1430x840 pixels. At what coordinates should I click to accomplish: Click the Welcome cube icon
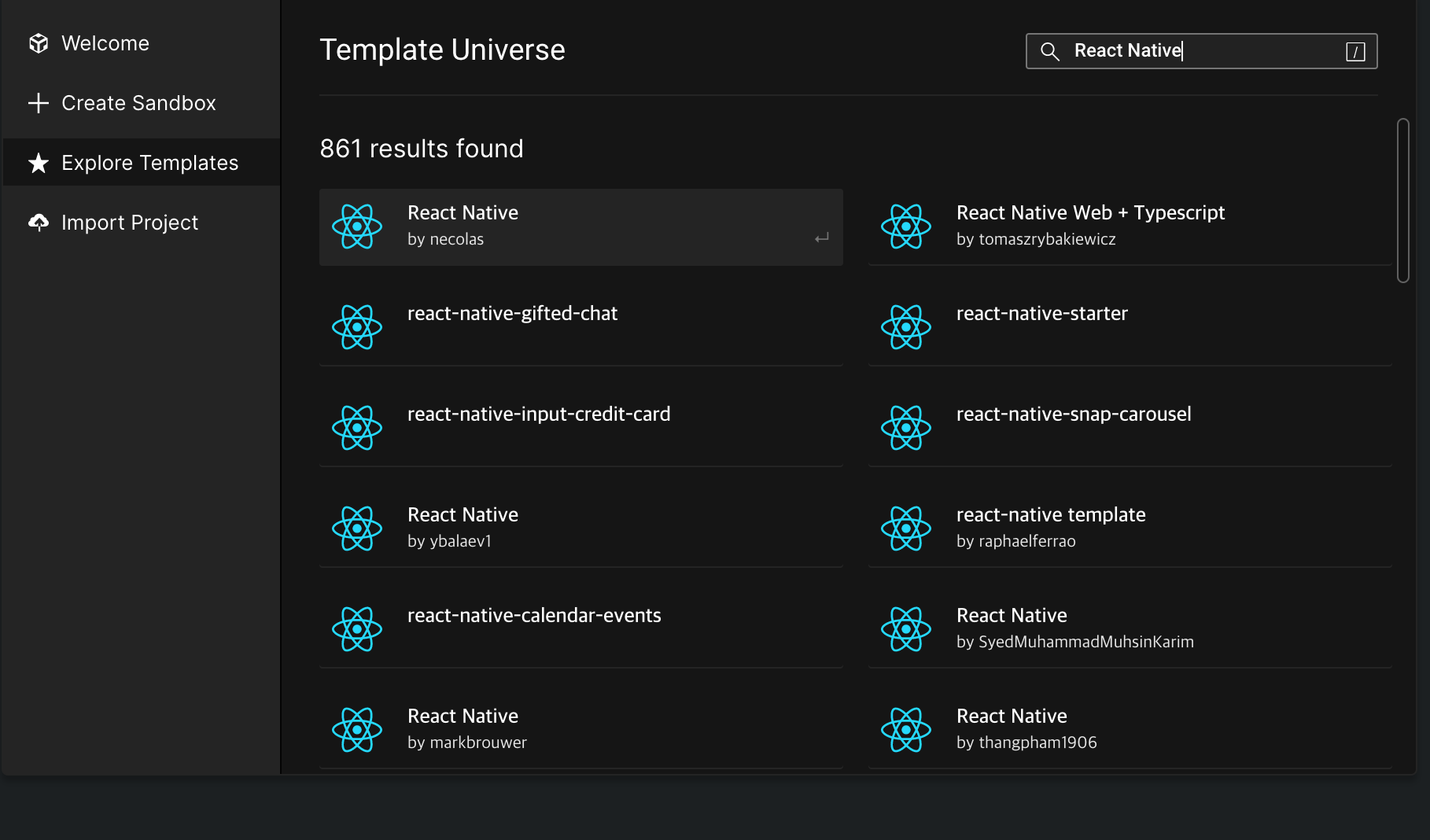(39, 43)
